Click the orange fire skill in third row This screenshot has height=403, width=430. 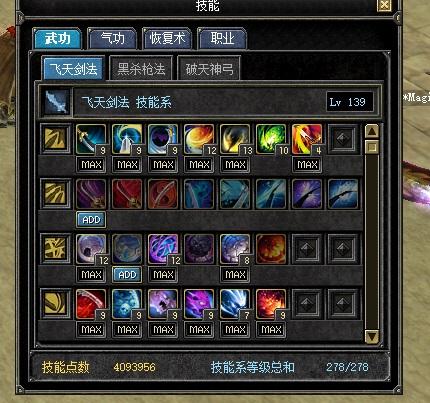tap(271, 249)
